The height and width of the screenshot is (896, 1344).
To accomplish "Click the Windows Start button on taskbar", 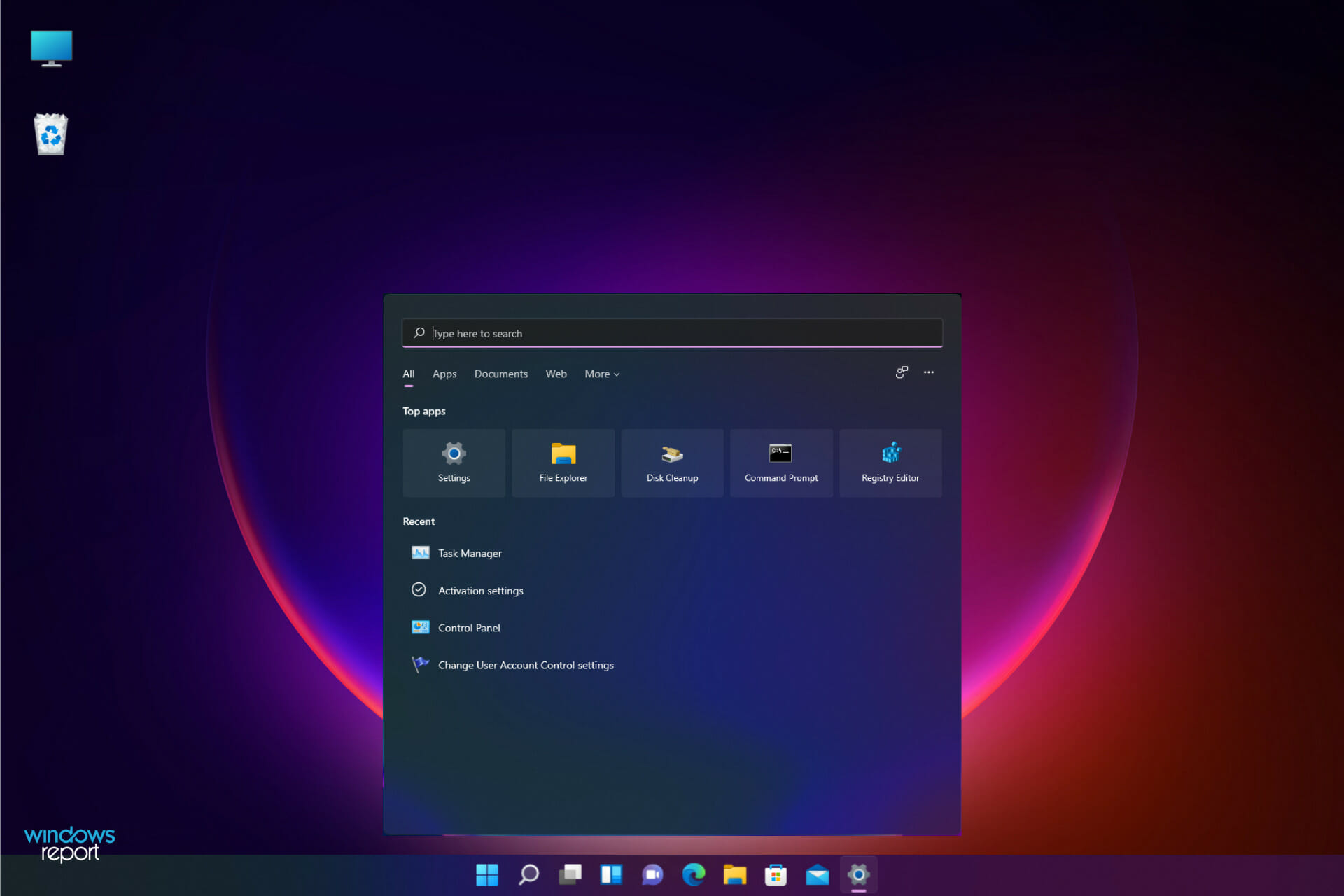I will (487, 874).
